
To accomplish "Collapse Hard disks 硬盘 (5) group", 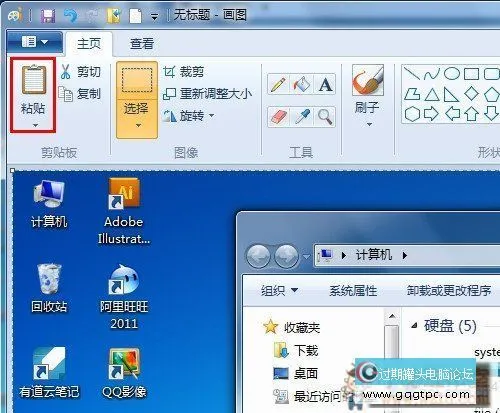I will tap(414, 325).
